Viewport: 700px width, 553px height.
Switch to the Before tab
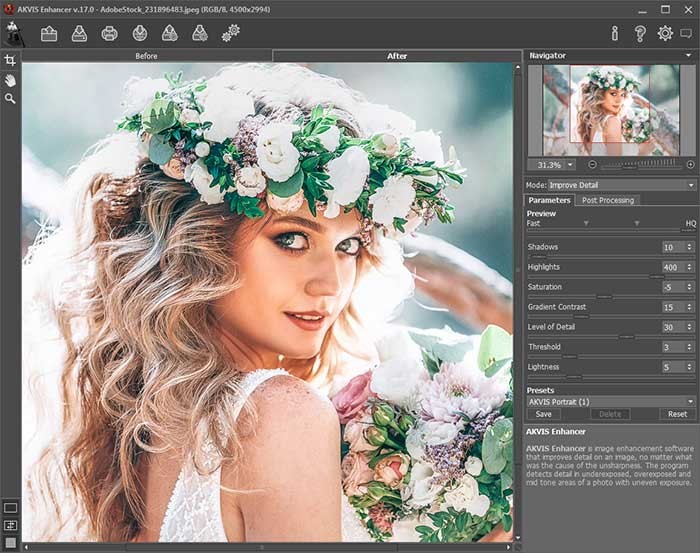pos(146,56)
